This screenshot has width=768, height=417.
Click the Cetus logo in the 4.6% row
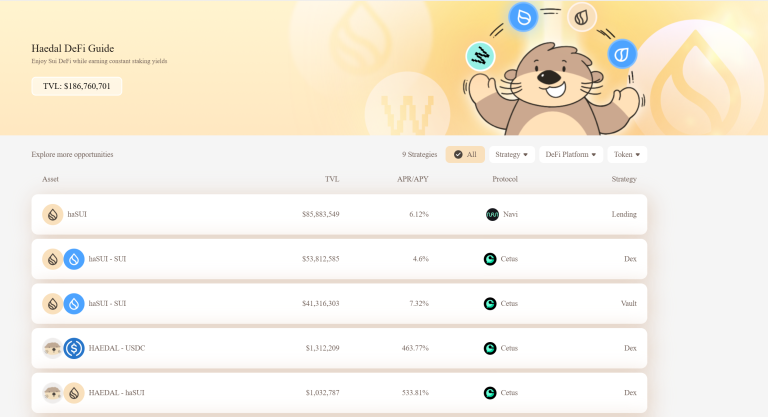490,259
